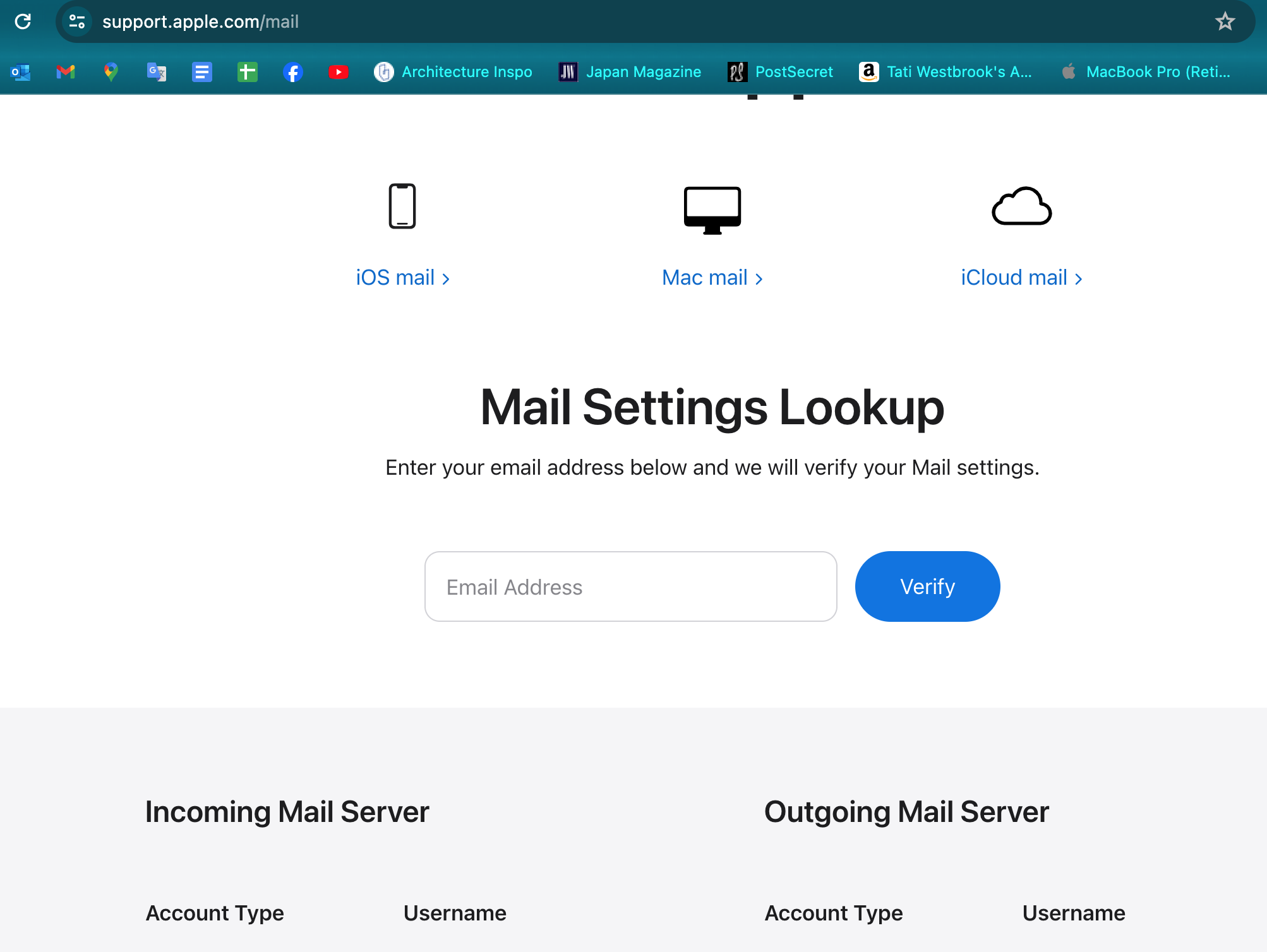Open the Google Maps bookmark icon
Image resolution: width=1267 pixels, height=952 pixels.
(x=111, y=72)
